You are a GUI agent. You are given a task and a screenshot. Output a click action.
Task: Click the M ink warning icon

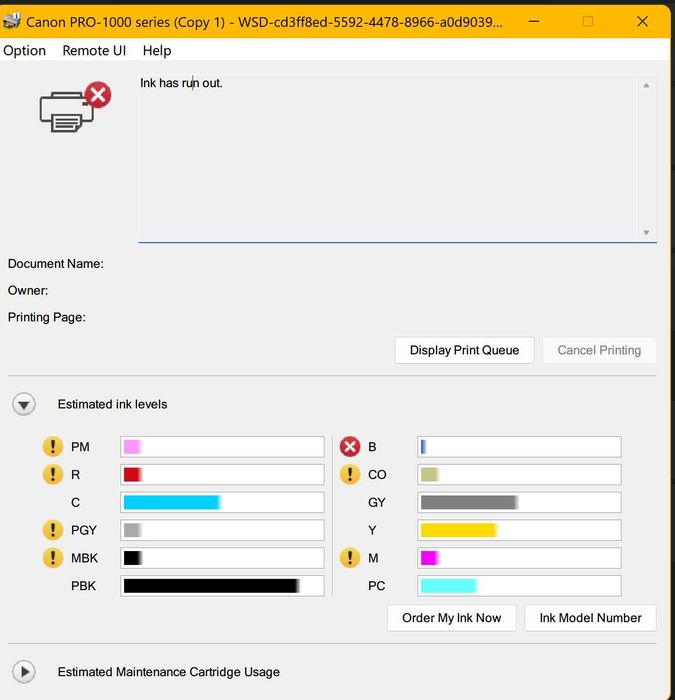pyautogui.click(x=350, y=558)
